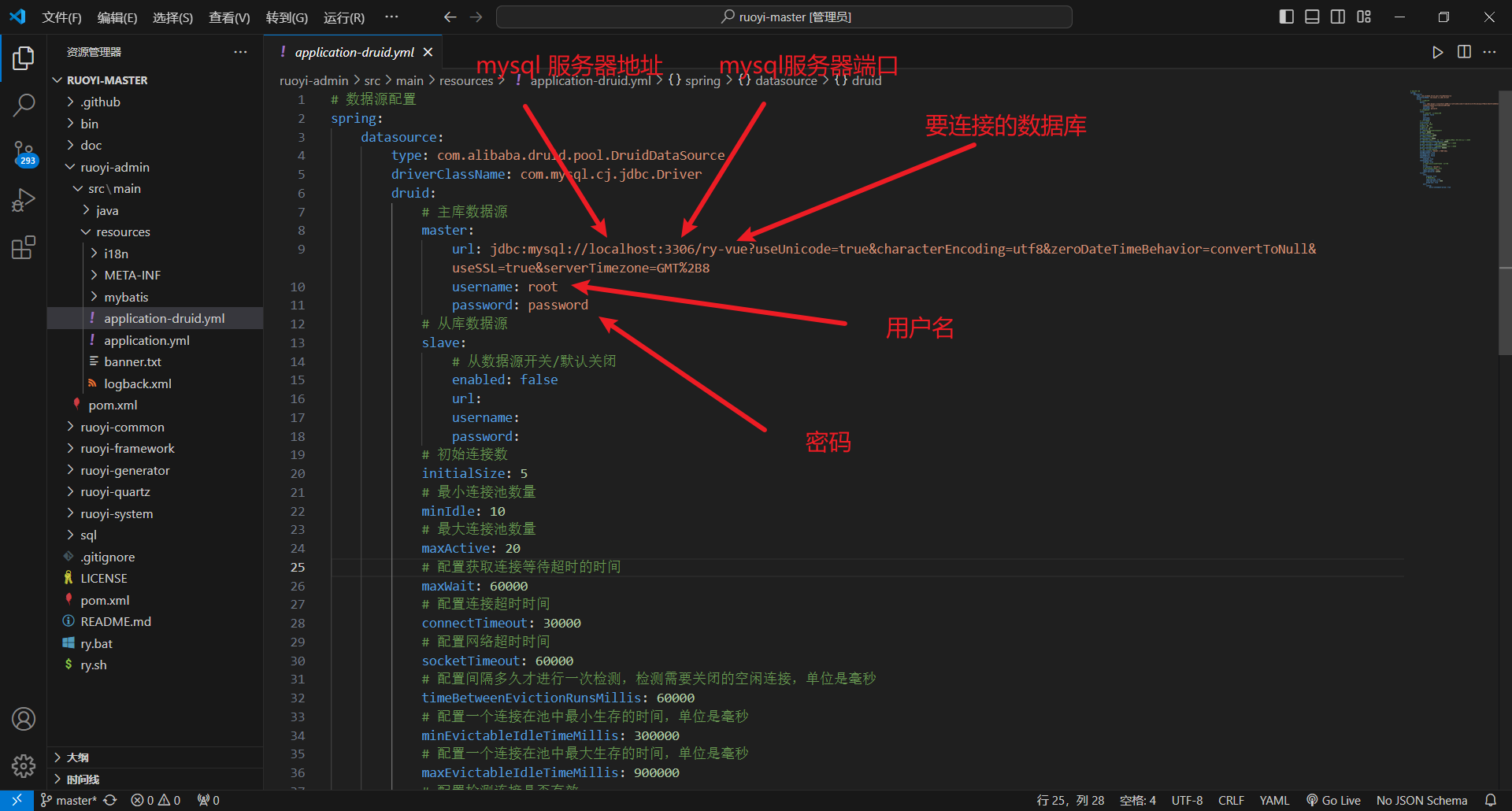Click the ruoyi-master command center search box
Viewport: 1512px width, 811px height.
pyautogui.click(x=784, y=17)
